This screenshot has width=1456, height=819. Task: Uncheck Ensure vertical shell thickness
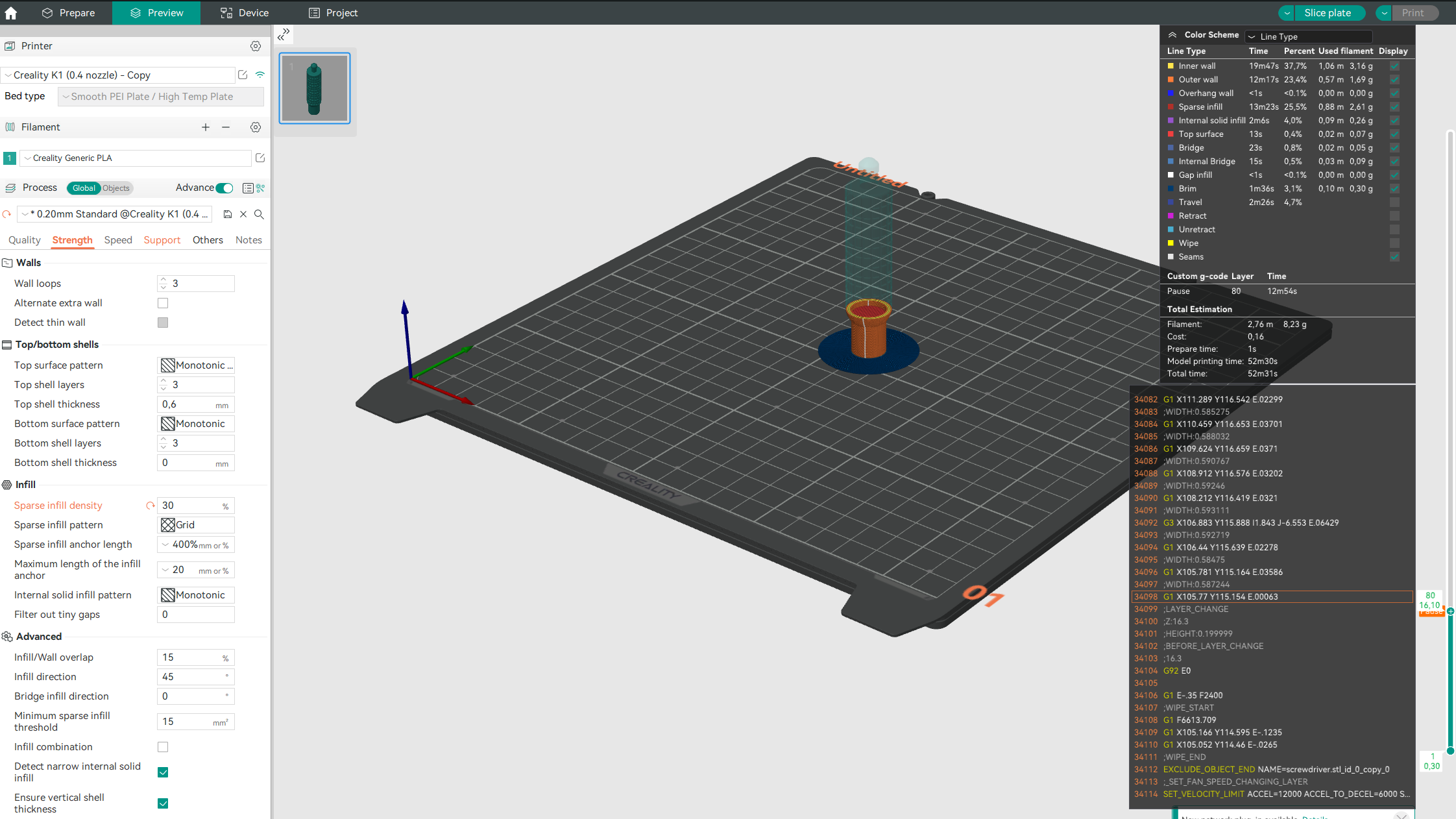point(163,803)
